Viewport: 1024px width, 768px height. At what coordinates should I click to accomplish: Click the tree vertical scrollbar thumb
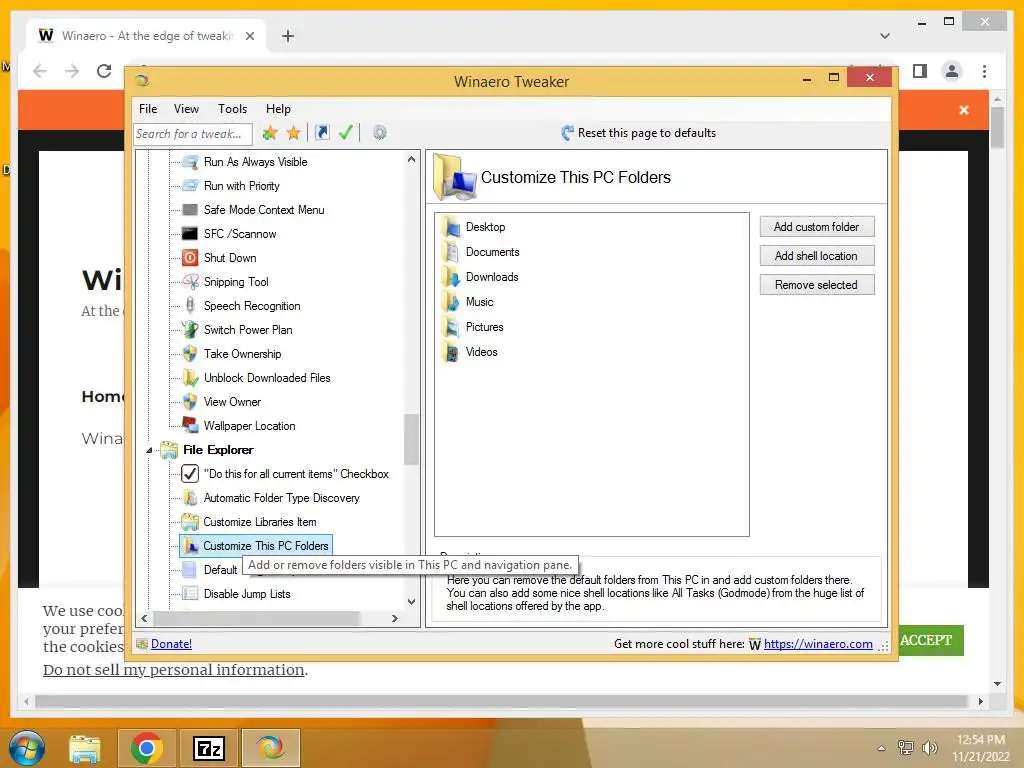click(411, 440)
